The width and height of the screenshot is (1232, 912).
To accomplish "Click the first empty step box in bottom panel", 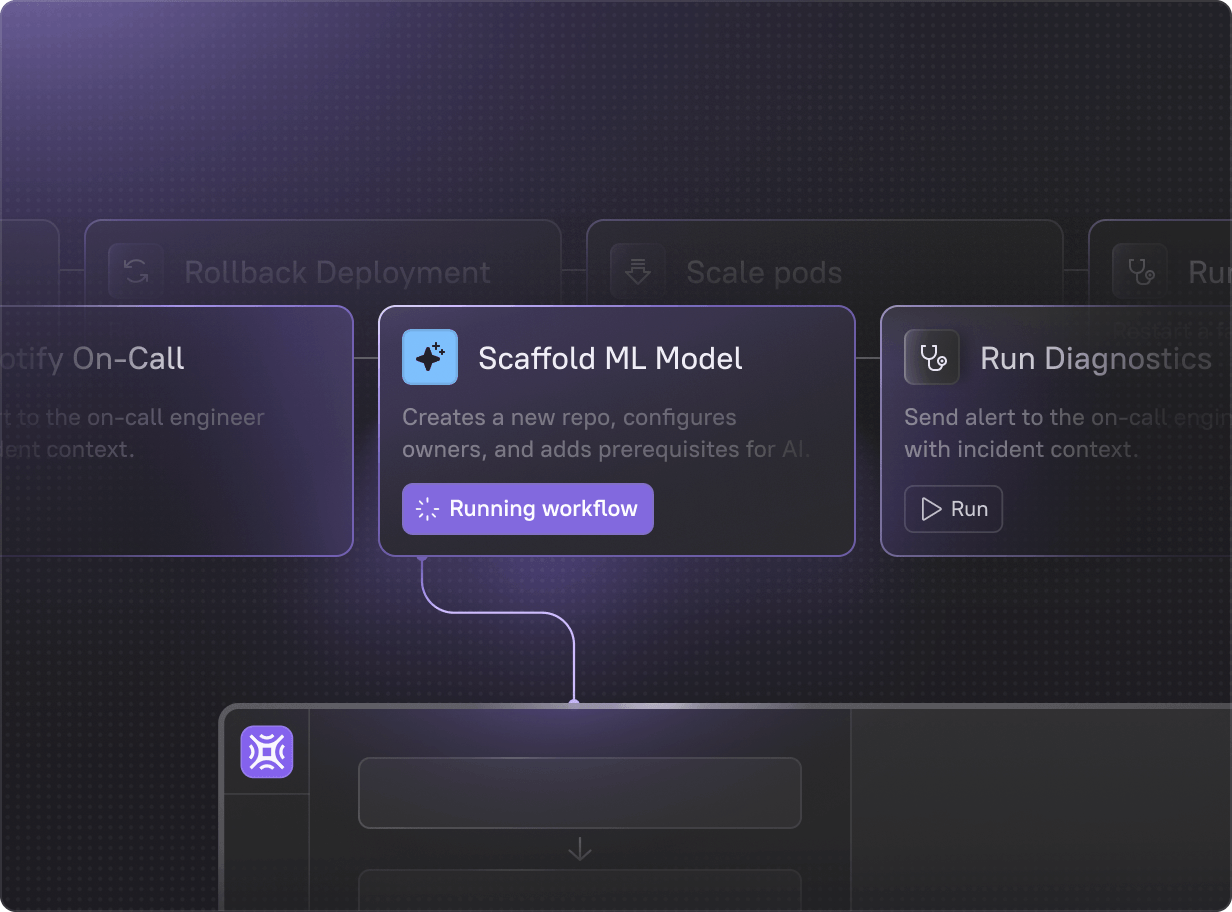I will coord(580,792).
